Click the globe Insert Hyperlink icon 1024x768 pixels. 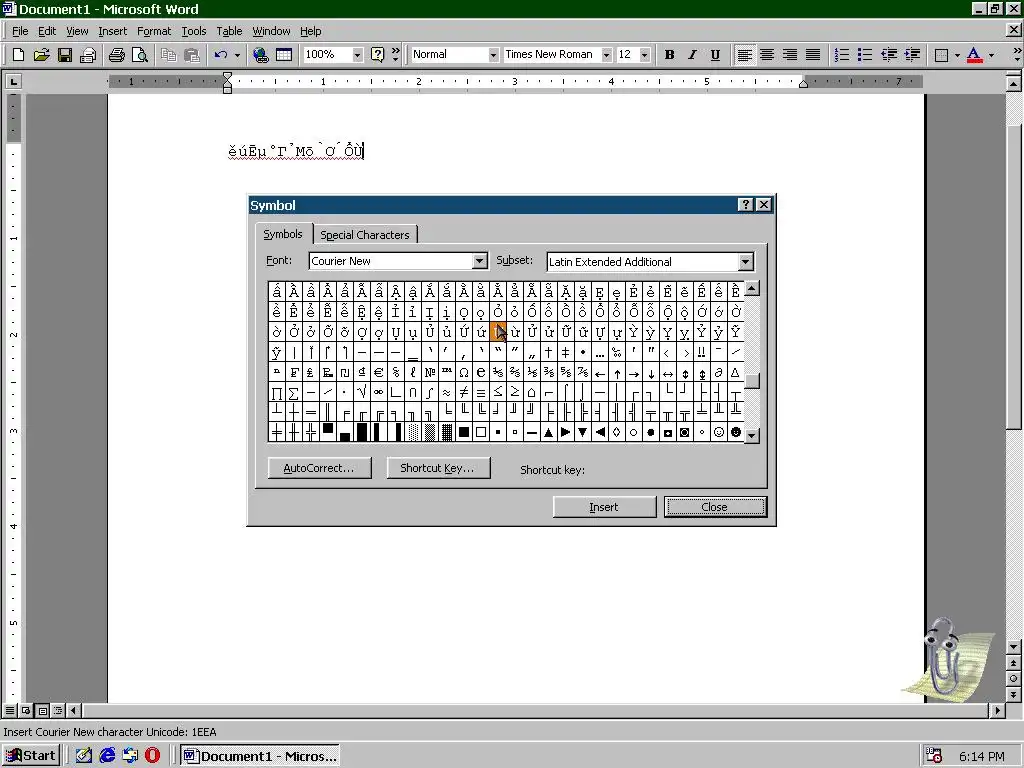click(261, 55)
